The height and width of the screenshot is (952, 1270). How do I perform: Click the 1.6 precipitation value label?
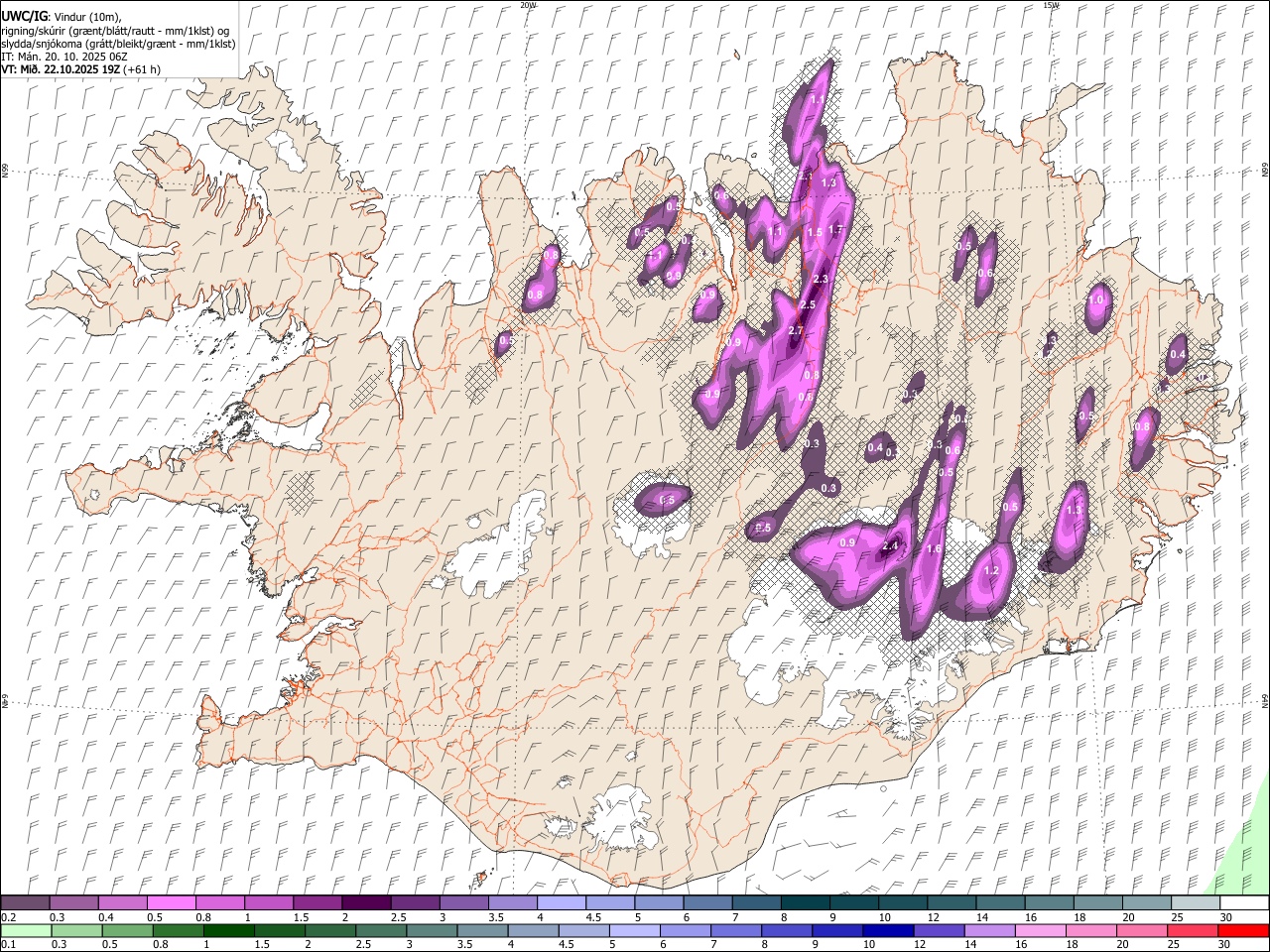[x=934, y=549]
